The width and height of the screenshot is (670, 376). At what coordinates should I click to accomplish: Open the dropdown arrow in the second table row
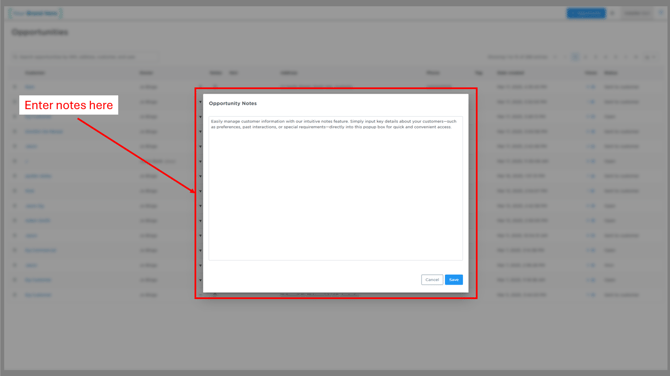pyautogui.click(x=200, y=102)
